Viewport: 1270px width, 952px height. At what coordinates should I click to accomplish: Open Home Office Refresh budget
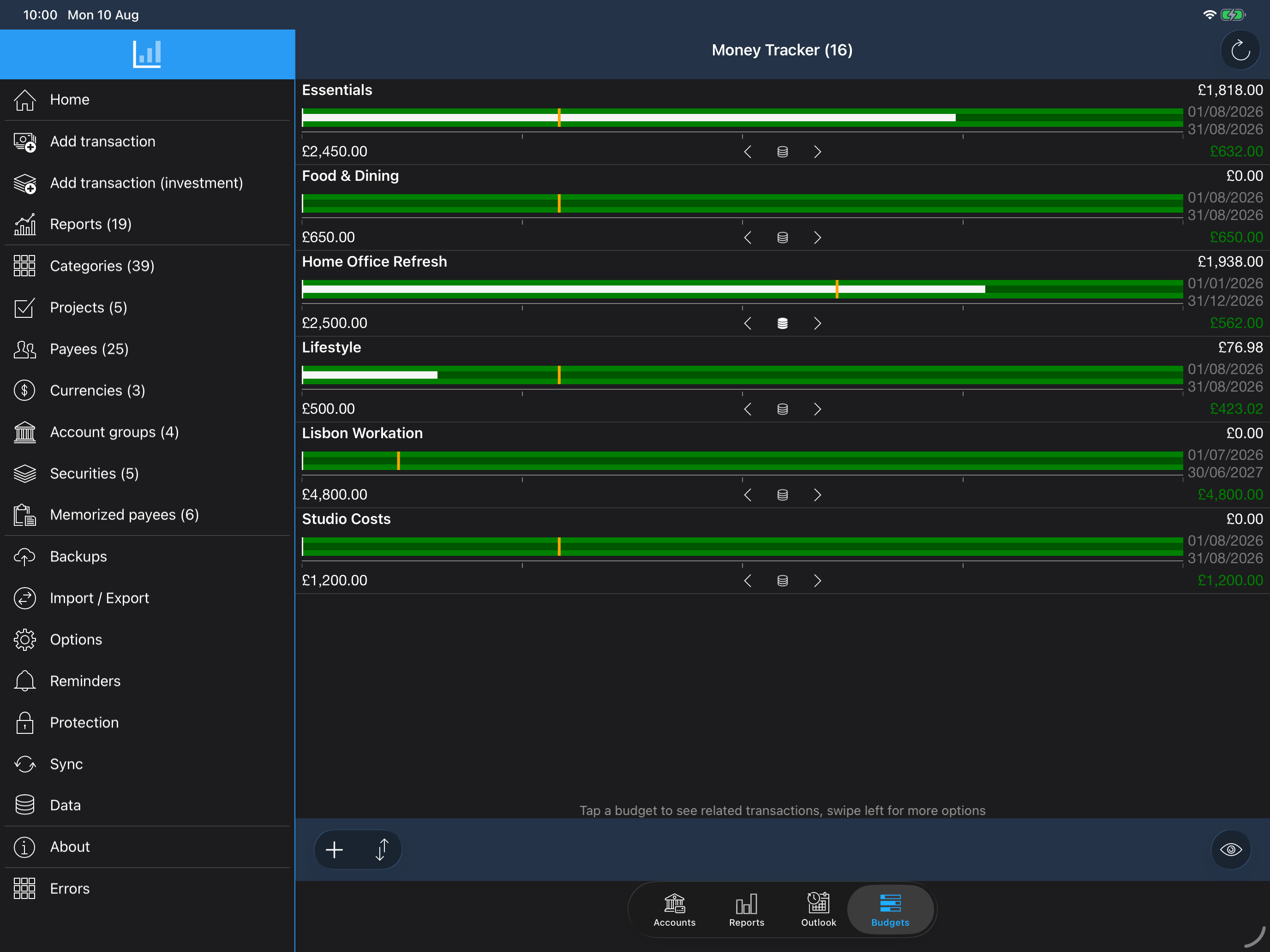click(782, 294)
